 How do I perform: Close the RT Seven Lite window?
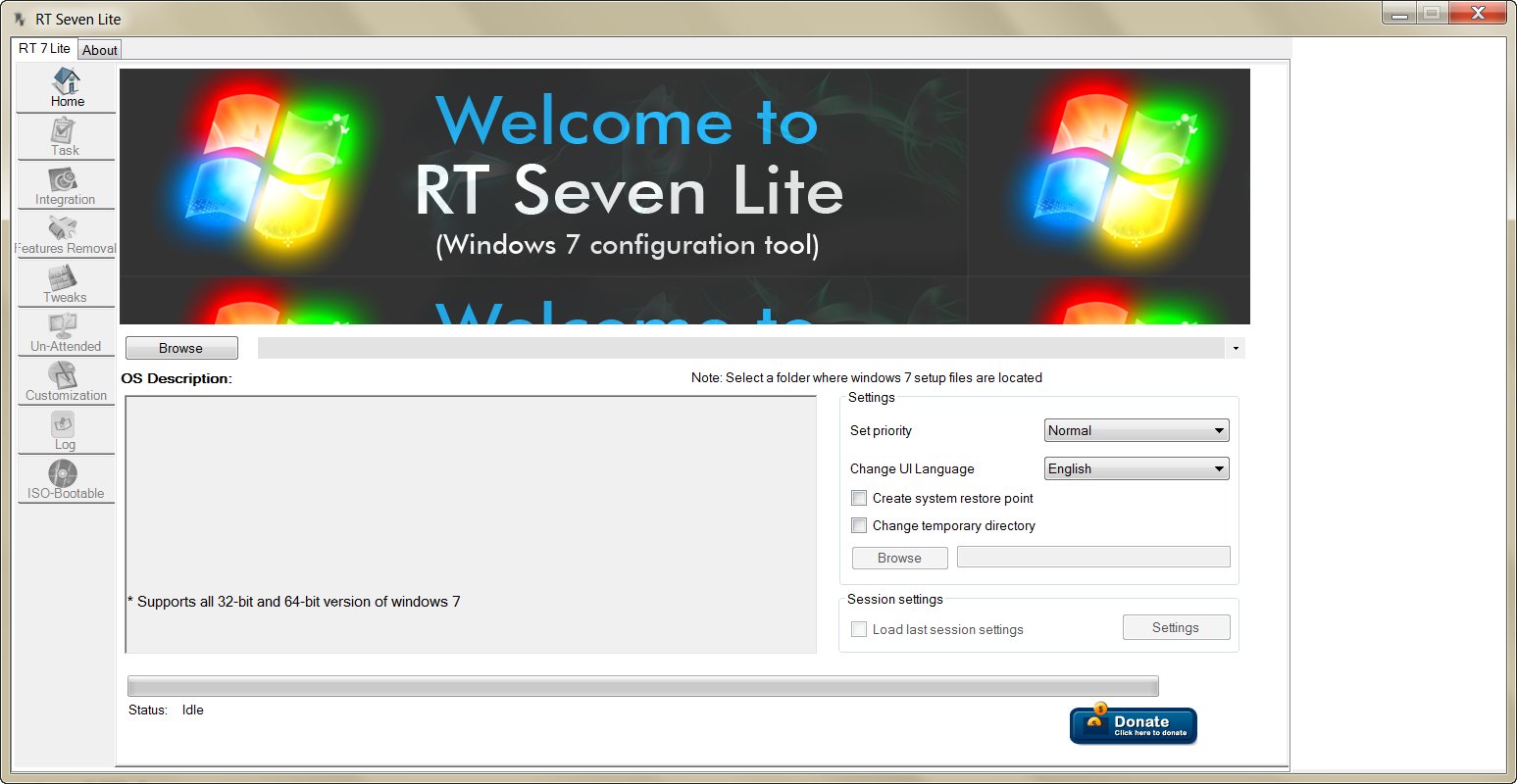tap(1477, 13)
